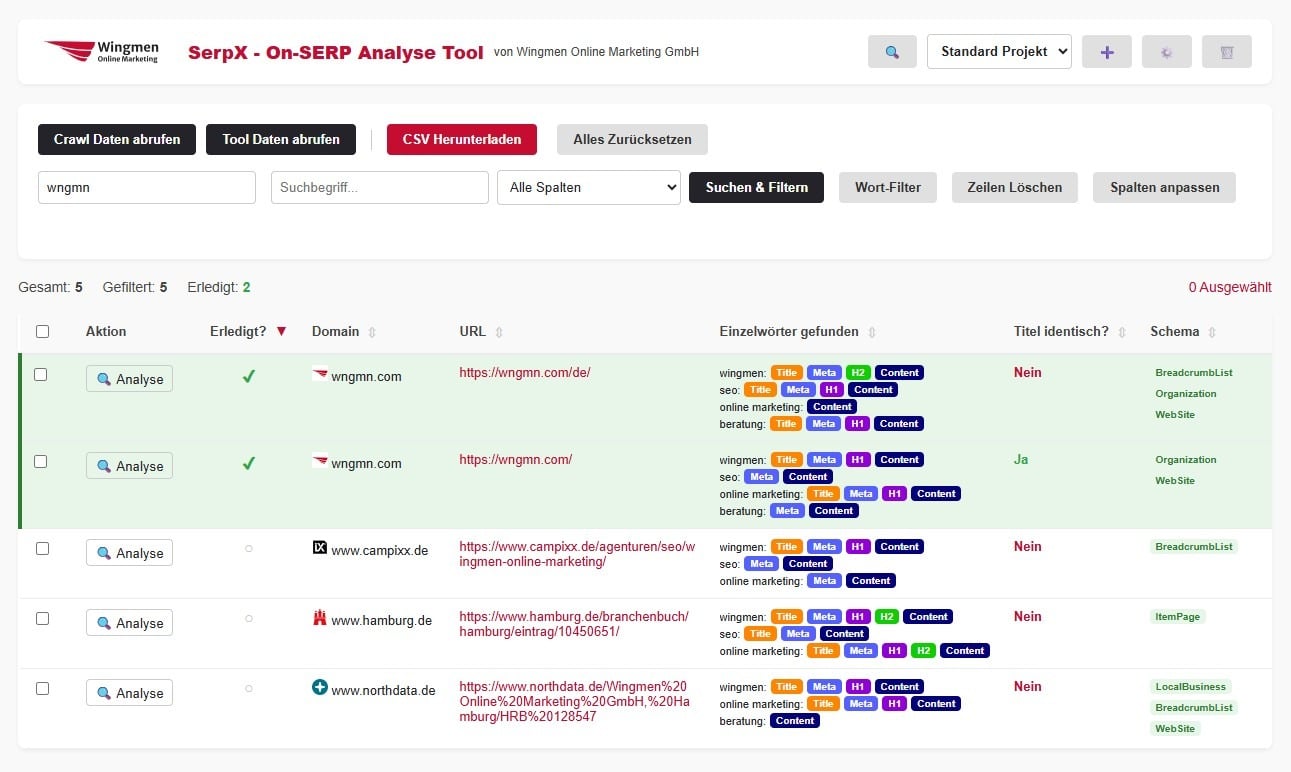Click favicon in the wngmn.com/de/ row
The width and height of the screenshot is (1291, 772).
pyautogui.click(x=320, y=375)
